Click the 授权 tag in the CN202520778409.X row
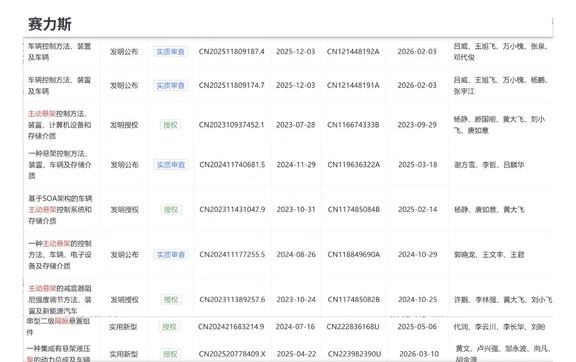This screenshot has height=362, width=576. pyautogui.click(x=170, y=354)
